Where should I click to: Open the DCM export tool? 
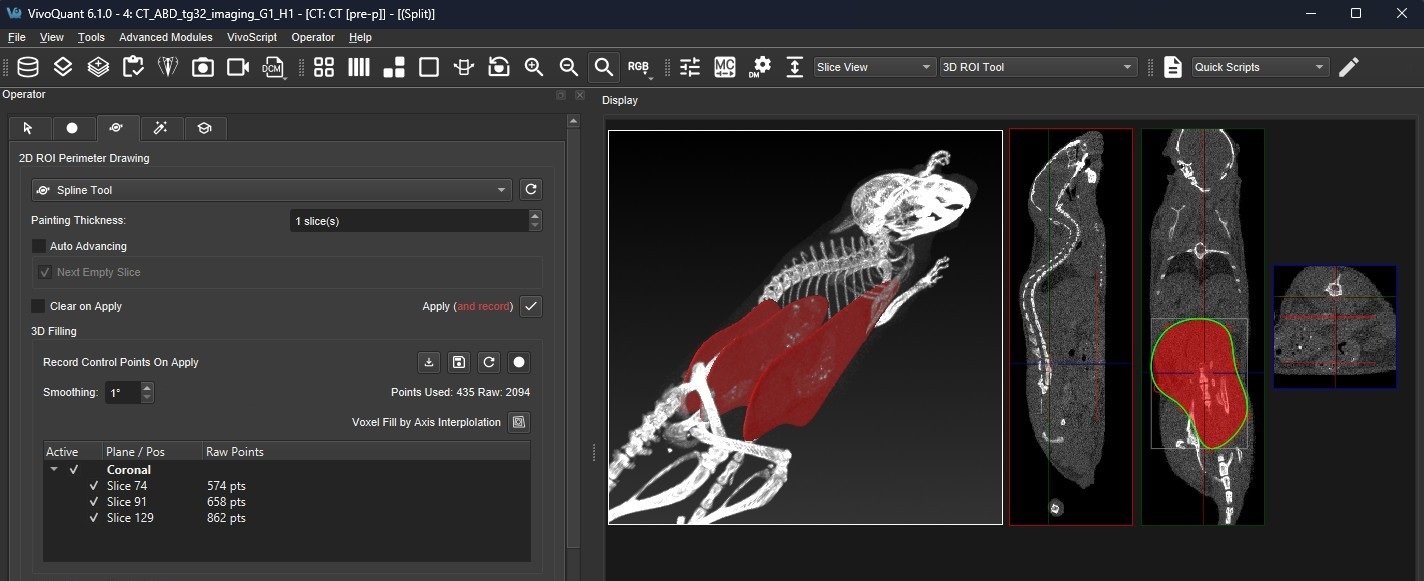(x=274, y=67)
